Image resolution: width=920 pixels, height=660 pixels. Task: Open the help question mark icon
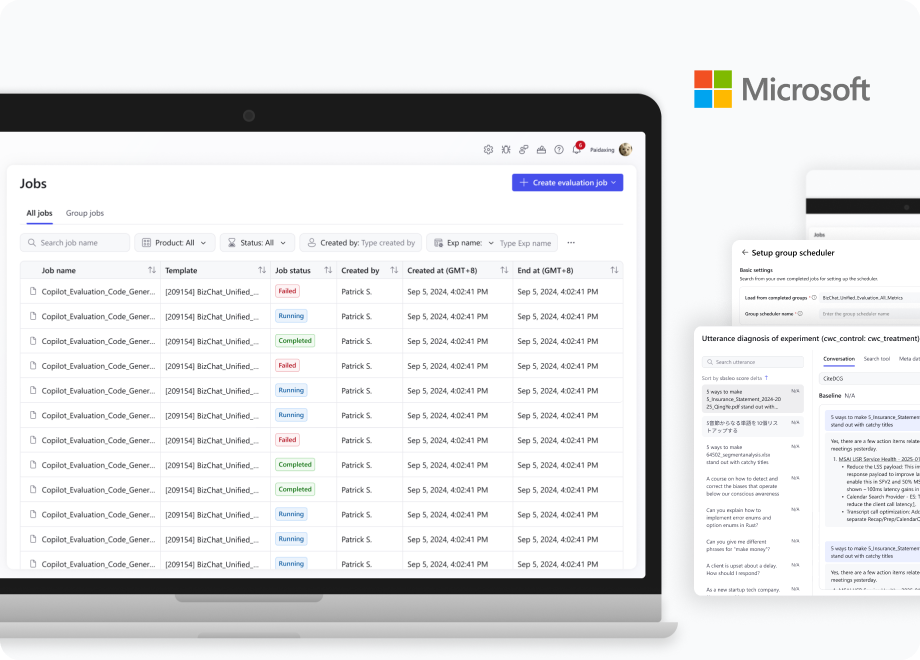click(x=559, y=149)
